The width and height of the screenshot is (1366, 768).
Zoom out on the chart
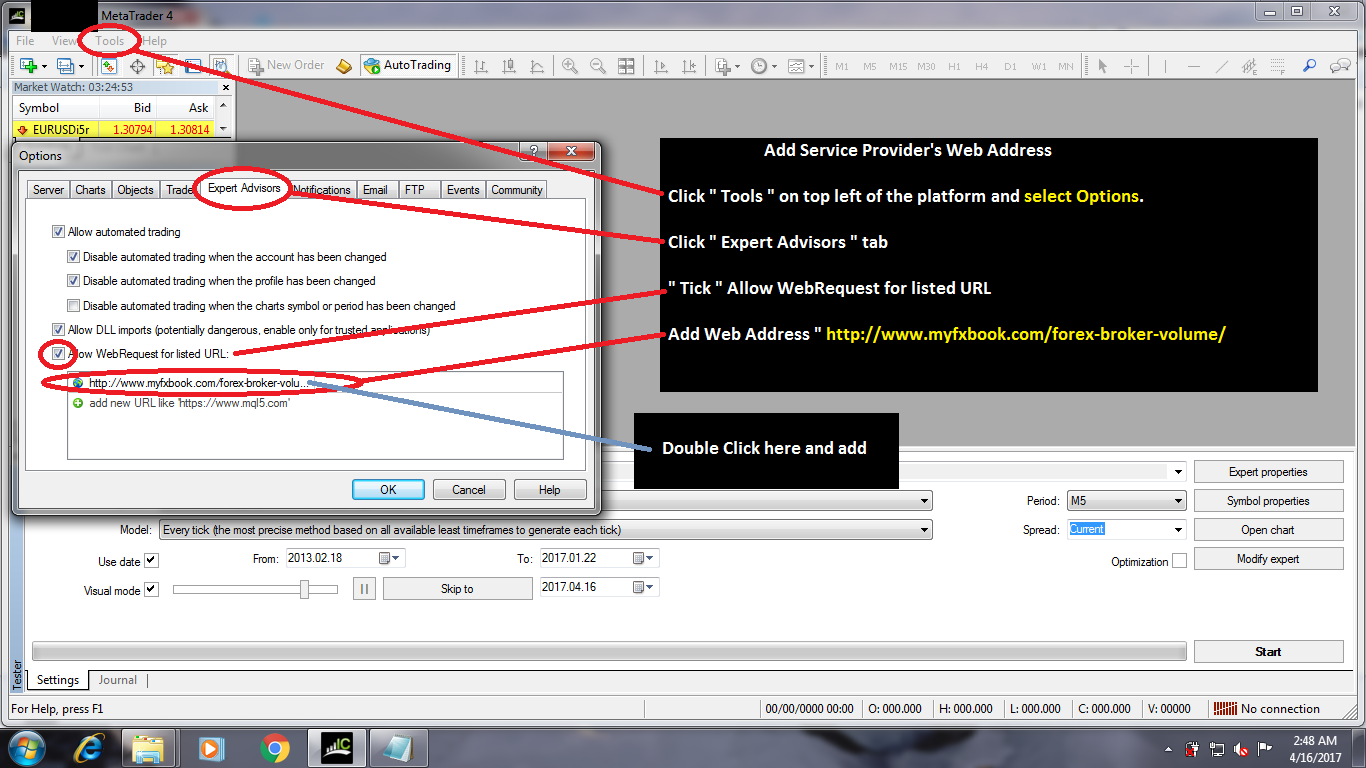click(x=598, y=66)
